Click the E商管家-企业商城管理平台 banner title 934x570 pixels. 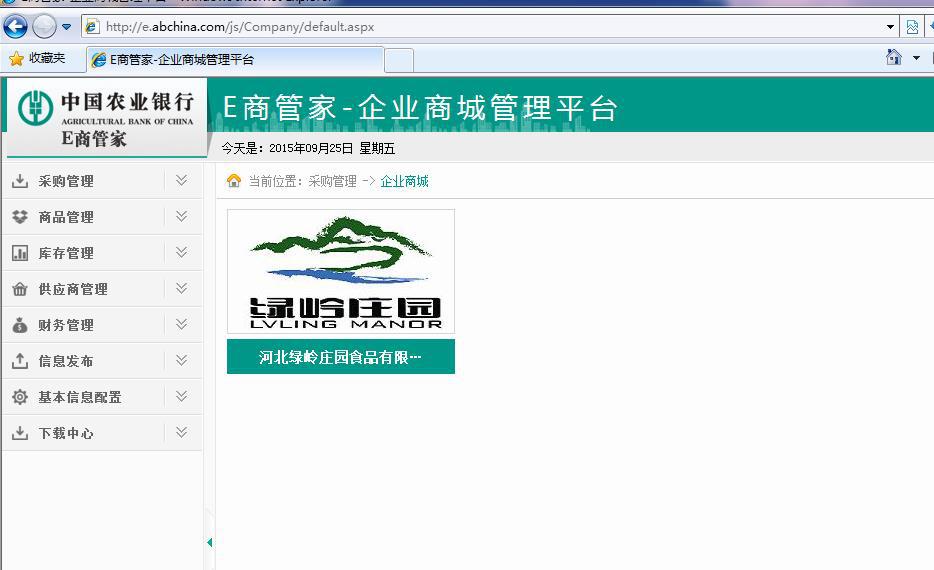click(420, 108)
